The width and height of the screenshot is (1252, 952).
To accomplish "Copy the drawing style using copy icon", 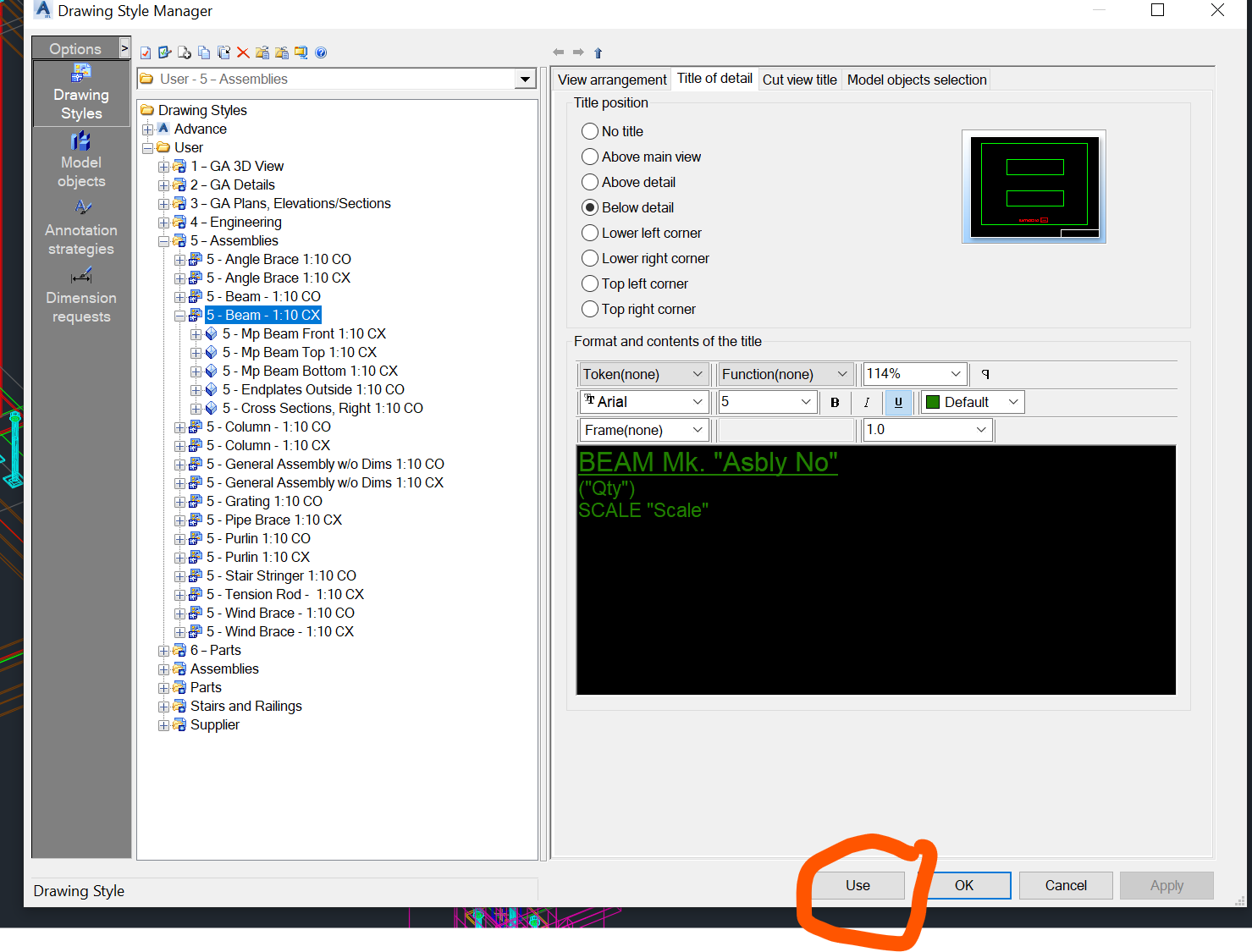I will tap(204, 52).
